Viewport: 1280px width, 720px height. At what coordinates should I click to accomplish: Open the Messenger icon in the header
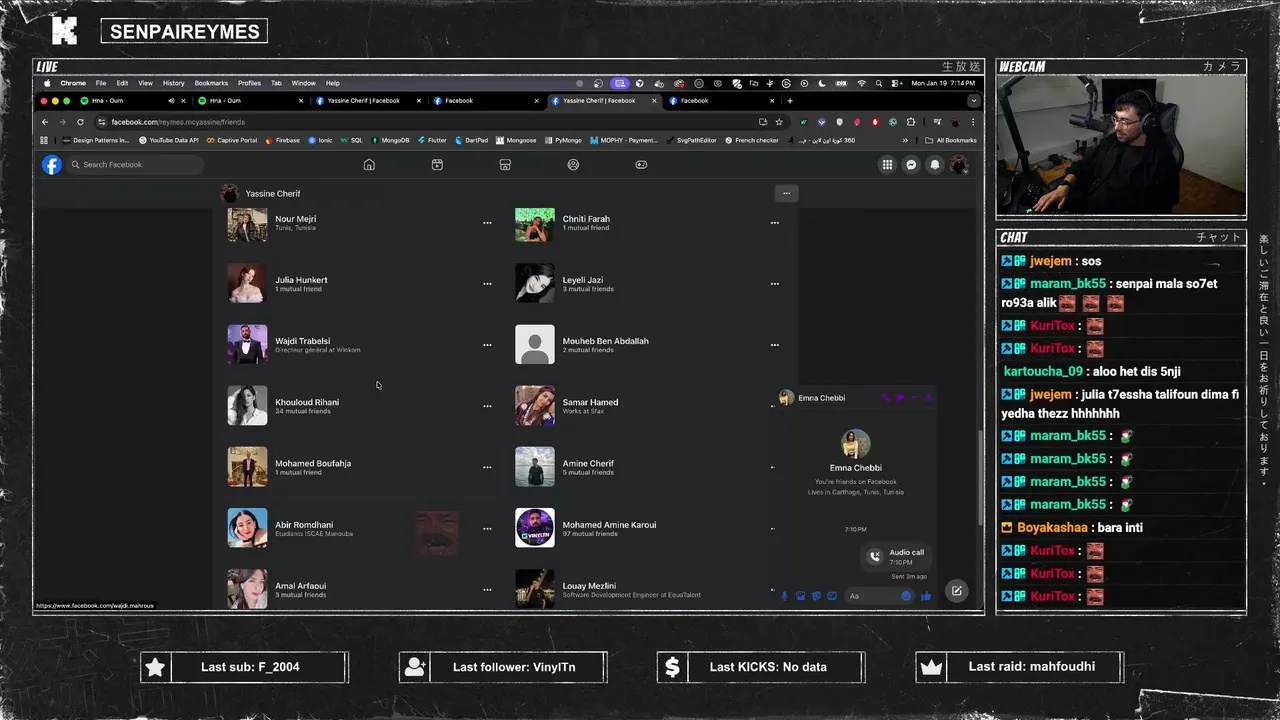[911, 165]
